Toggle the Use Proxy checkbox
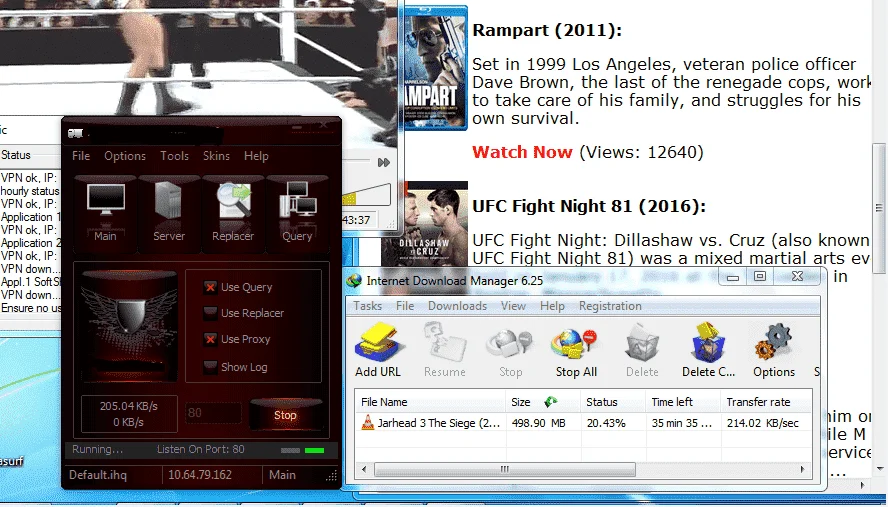888x507 pixels. click(210, 339)
